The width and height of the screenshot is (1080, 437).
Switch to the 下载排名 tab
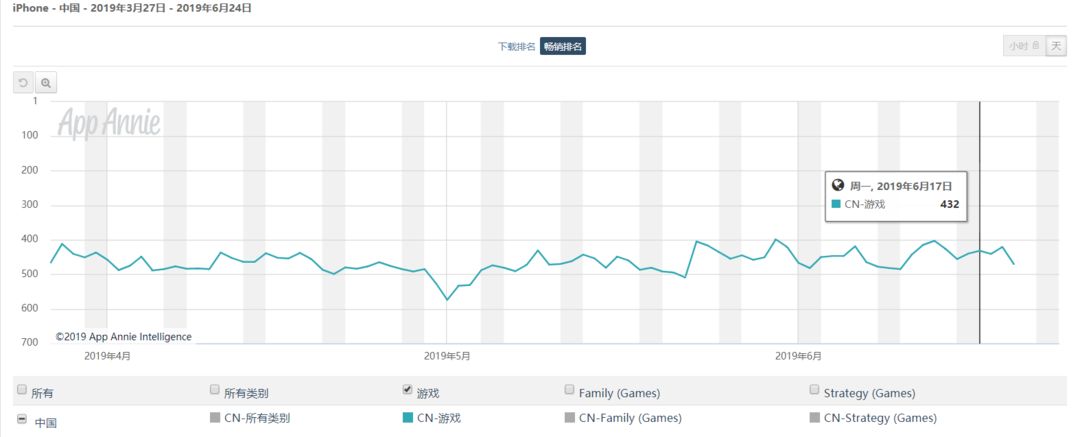tap(517, 46)
